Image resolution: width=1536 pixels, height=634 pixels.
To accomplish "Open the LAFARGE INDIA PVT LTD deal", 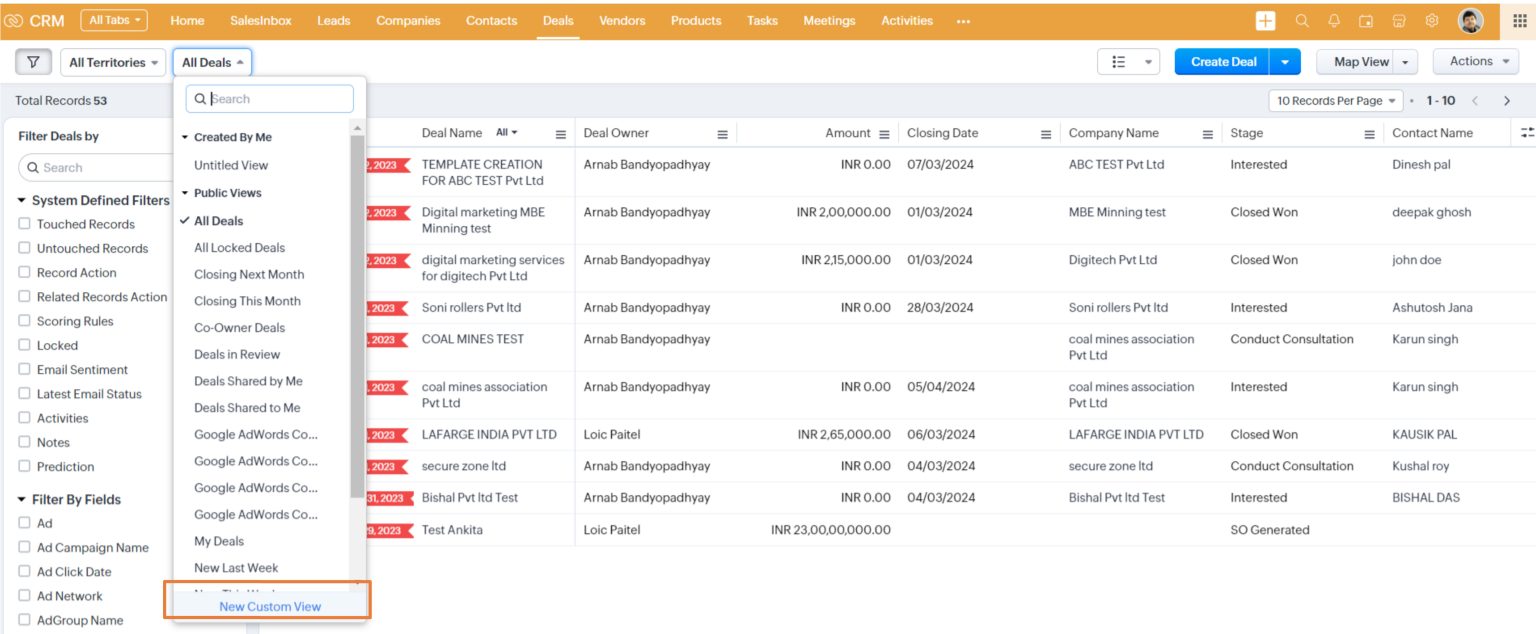I will pyautogui.click(x=489, y=435).
